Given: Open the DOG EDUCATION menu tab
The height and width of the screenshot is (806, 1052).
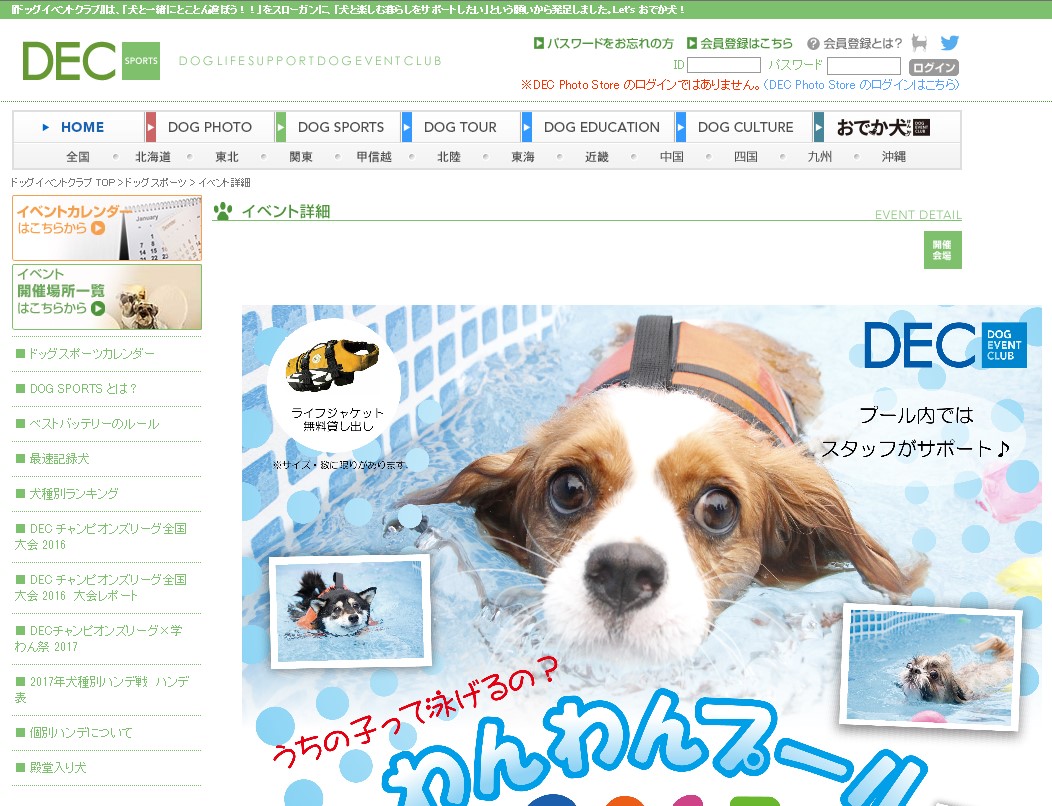Looking at the screenshot, I should pyautogui.click(x=602, y=127).
